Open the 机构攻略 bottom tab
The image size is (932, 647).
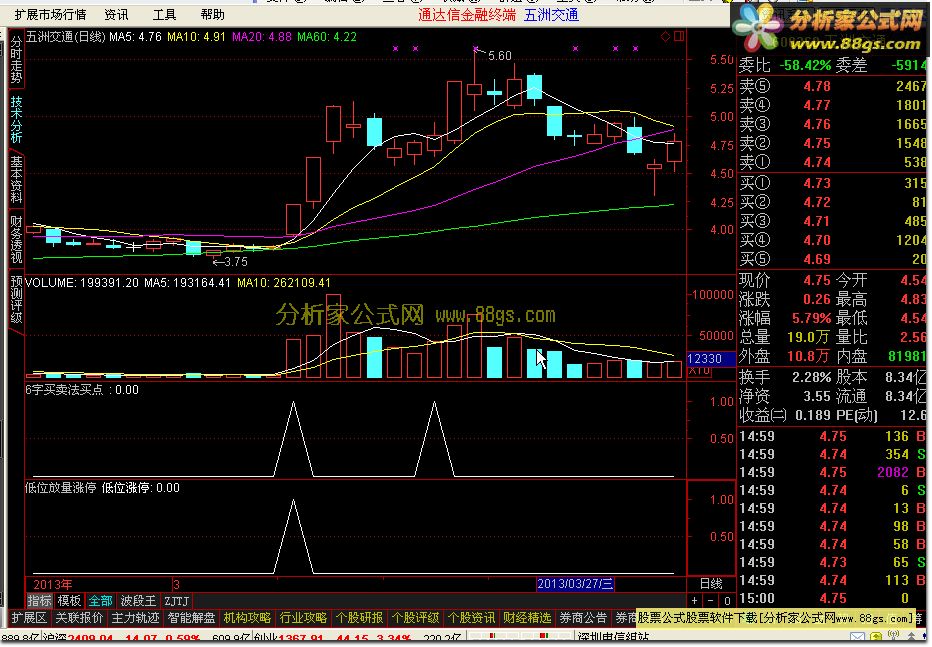click(247, 618)
